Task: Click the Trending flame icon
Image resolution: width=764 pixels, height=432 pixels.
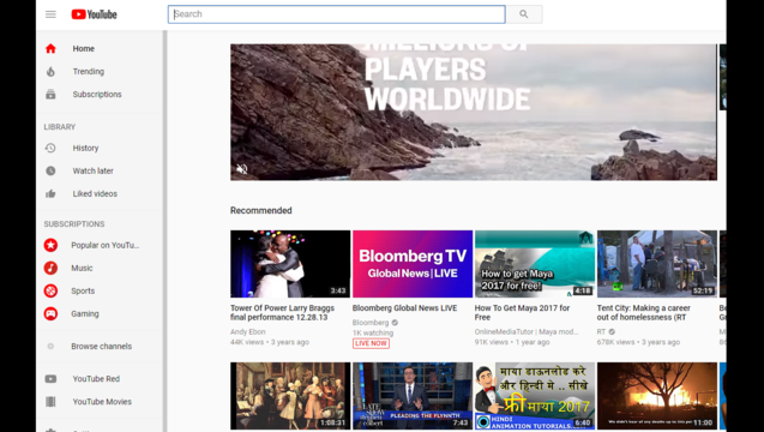Action: click(x=51, y=72)
